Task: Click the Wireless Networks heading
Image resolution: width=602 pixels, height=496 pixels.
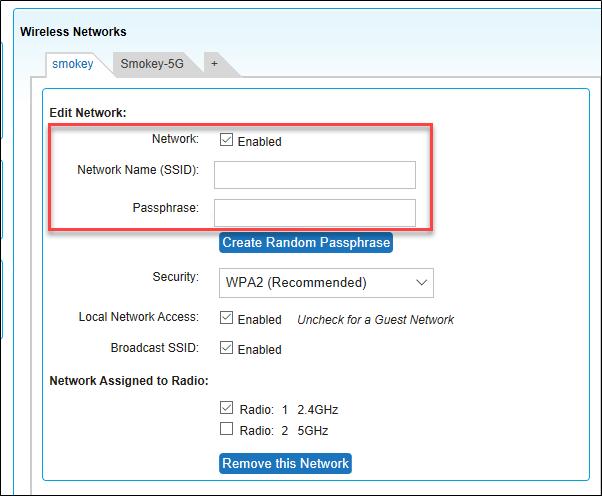Action: click(73, 33)
